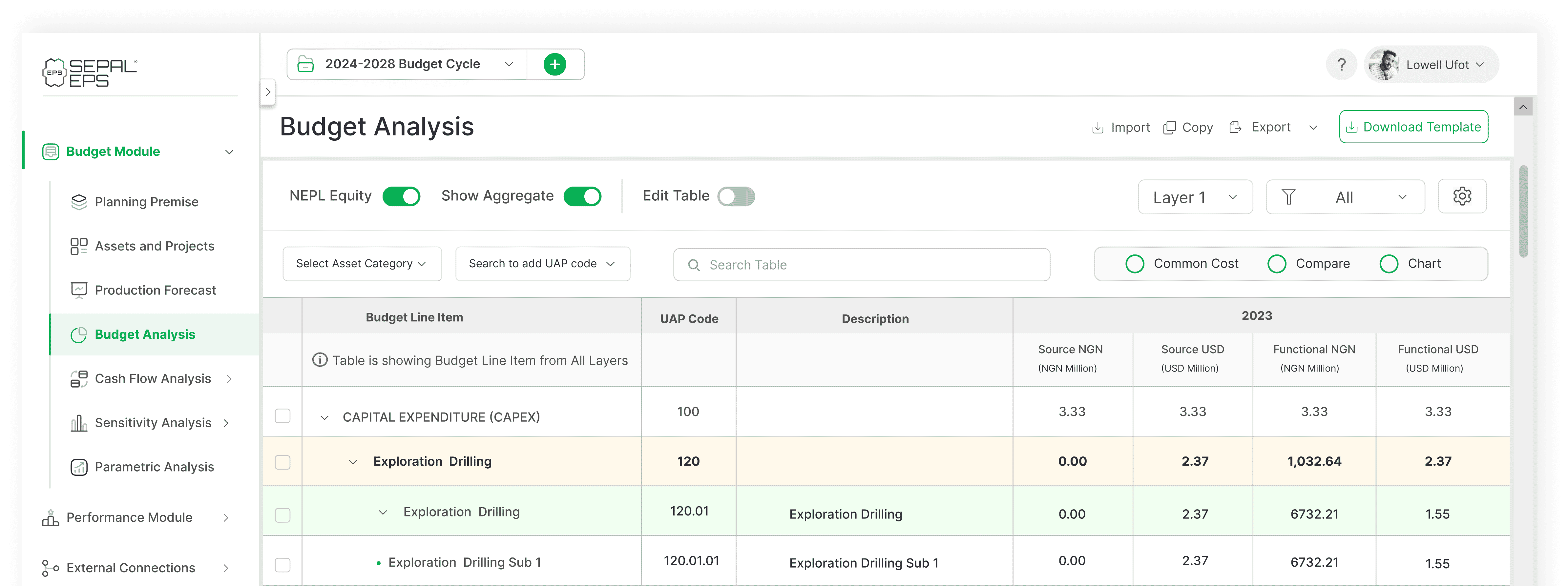
Task: Click the External Connections icon
Action: click(x=51, y=568)
